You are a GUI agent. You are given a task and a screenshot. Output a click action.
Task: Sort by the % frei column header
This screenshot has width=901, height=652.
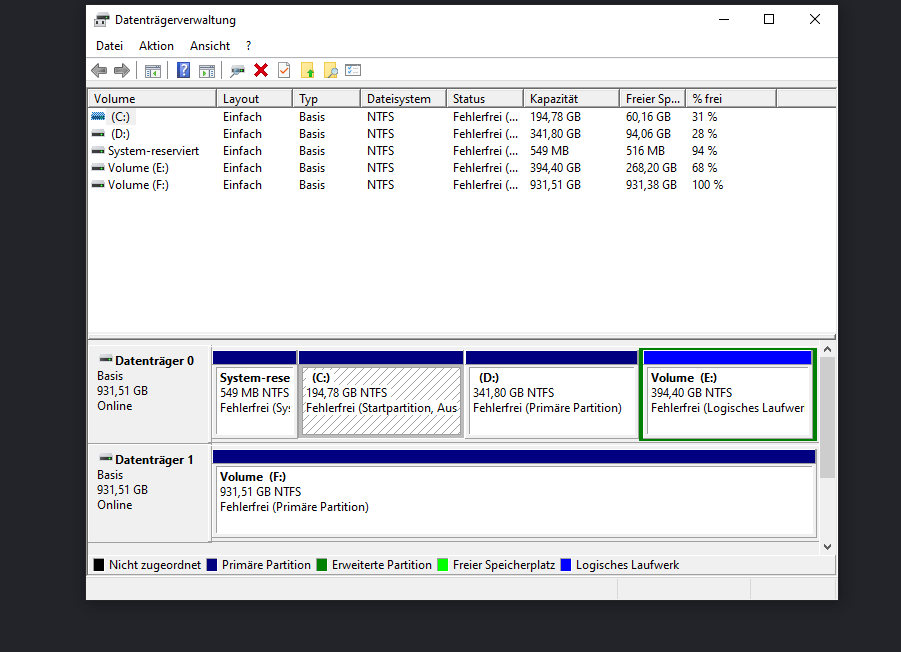[731, 99]
